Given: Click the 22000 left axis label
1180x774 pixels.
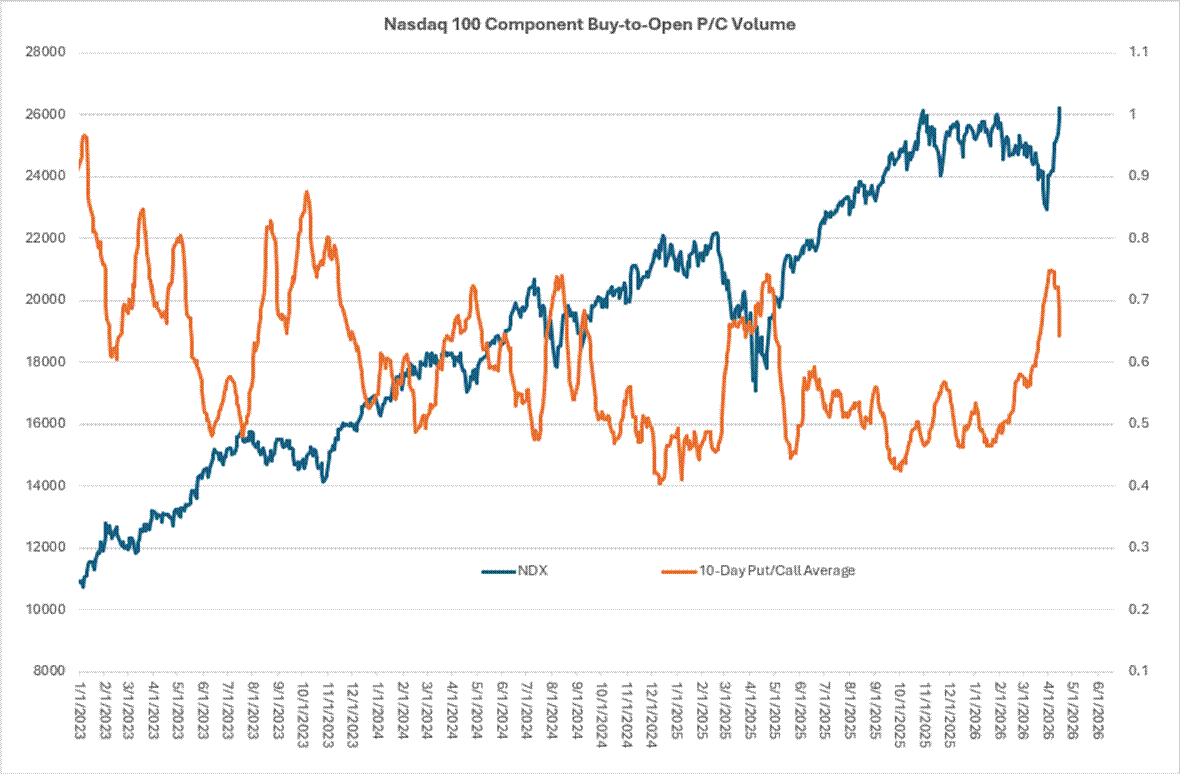Looking at the screenshot, I should pyautogui.click(x=45, y=238).
